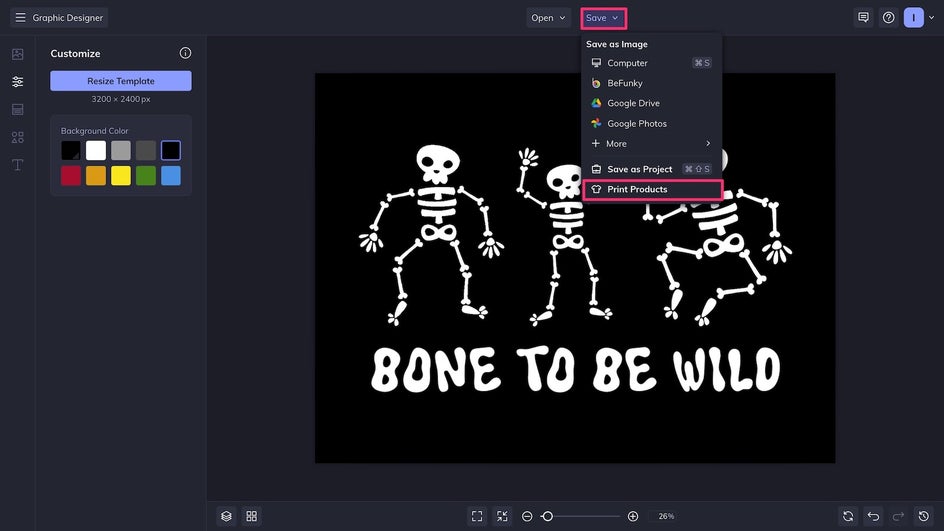The image size is (944, 531).
Task: Click the fit to screen icon
Action: [477, 516]
